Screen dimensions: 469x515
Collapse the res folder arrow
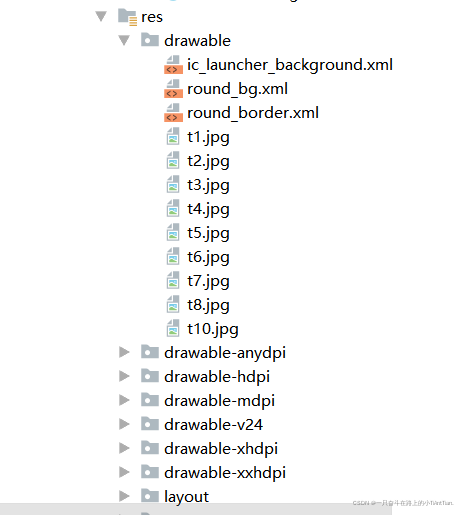coord(101,16)
